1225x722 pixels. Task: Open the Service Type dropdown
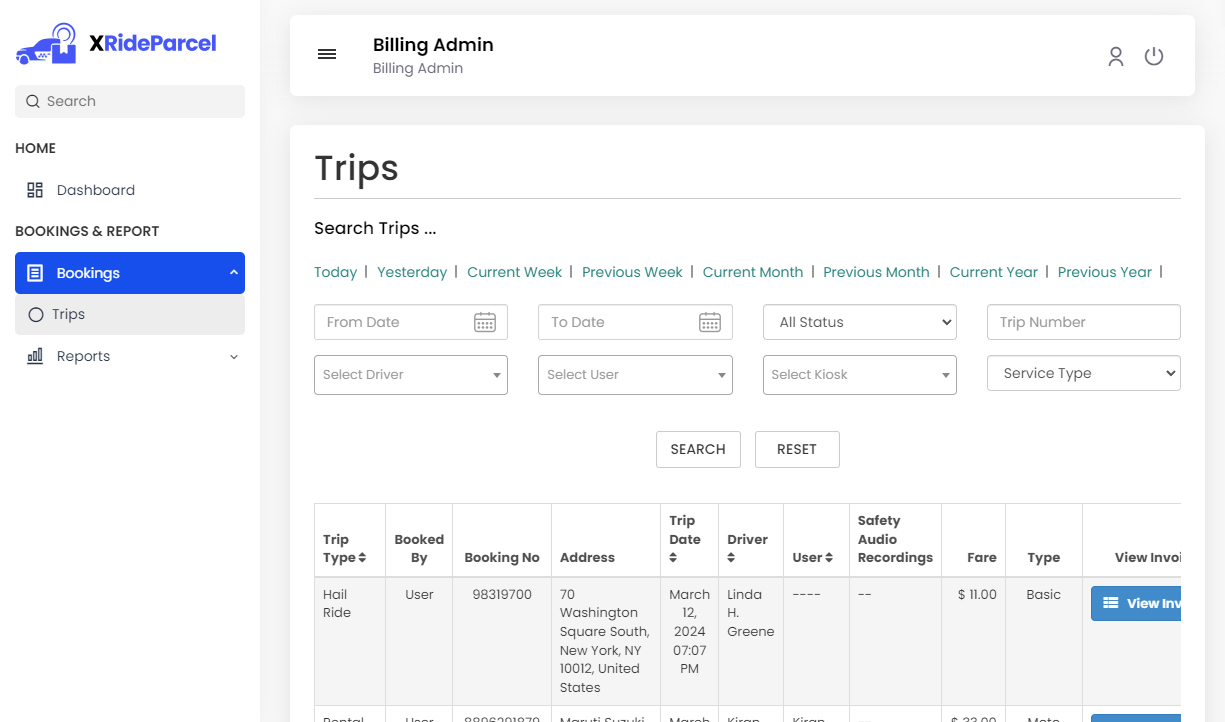coord(1083,373)
